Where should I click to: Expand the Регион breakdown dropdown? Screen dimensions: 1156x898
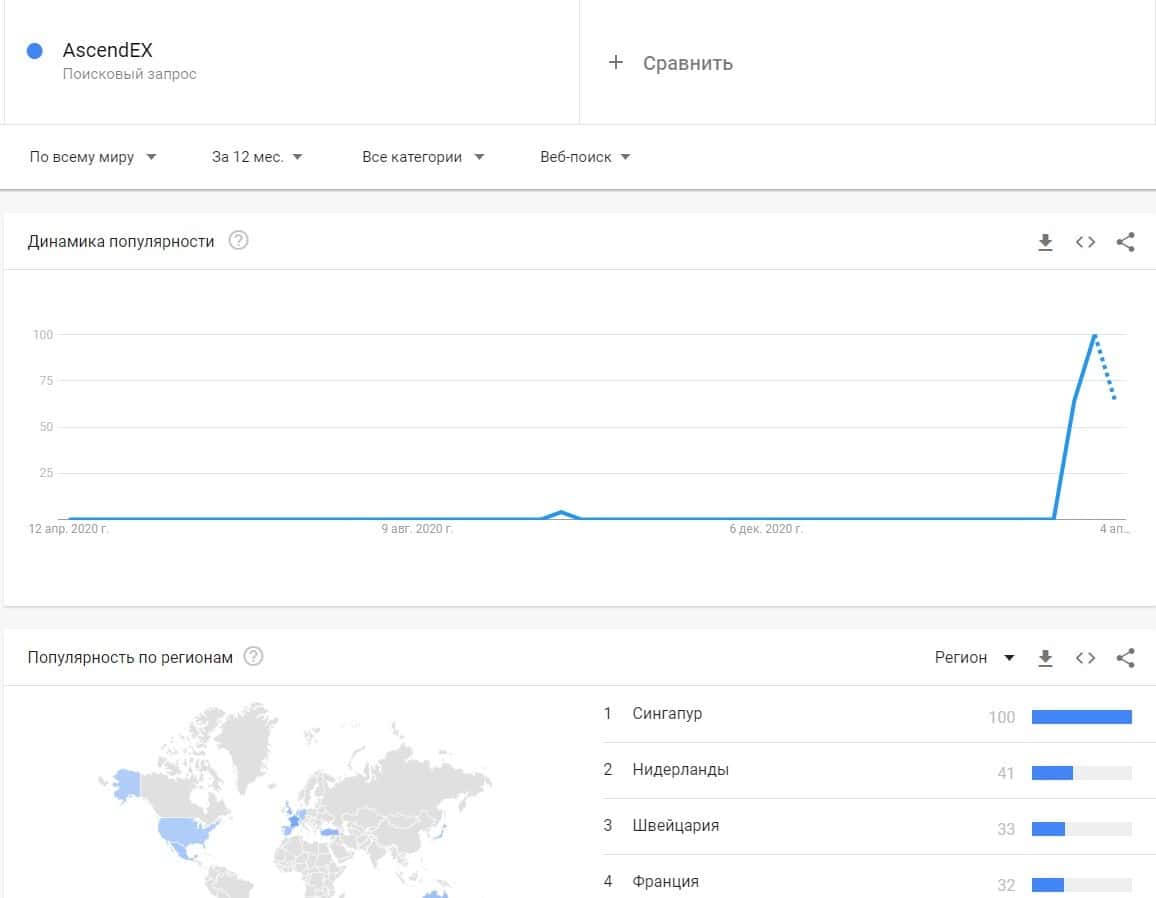pos(974,658)
